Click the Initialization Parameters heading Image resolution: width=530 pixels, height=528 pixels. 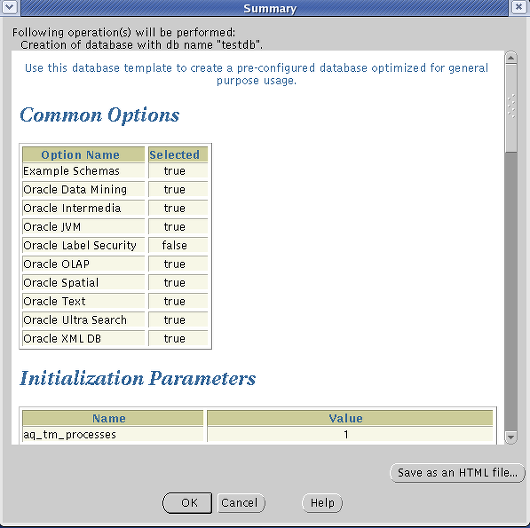coord(138,378)
